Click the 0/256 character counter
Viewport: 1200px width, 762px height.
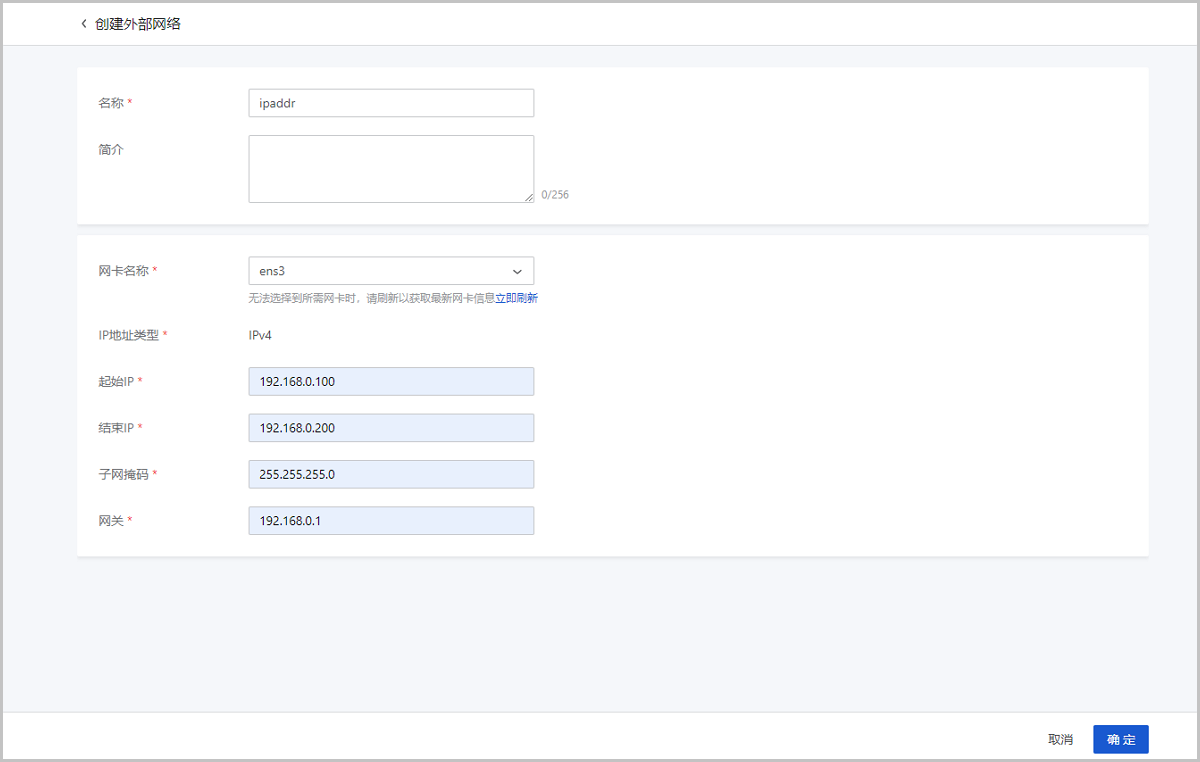[553, 194]
